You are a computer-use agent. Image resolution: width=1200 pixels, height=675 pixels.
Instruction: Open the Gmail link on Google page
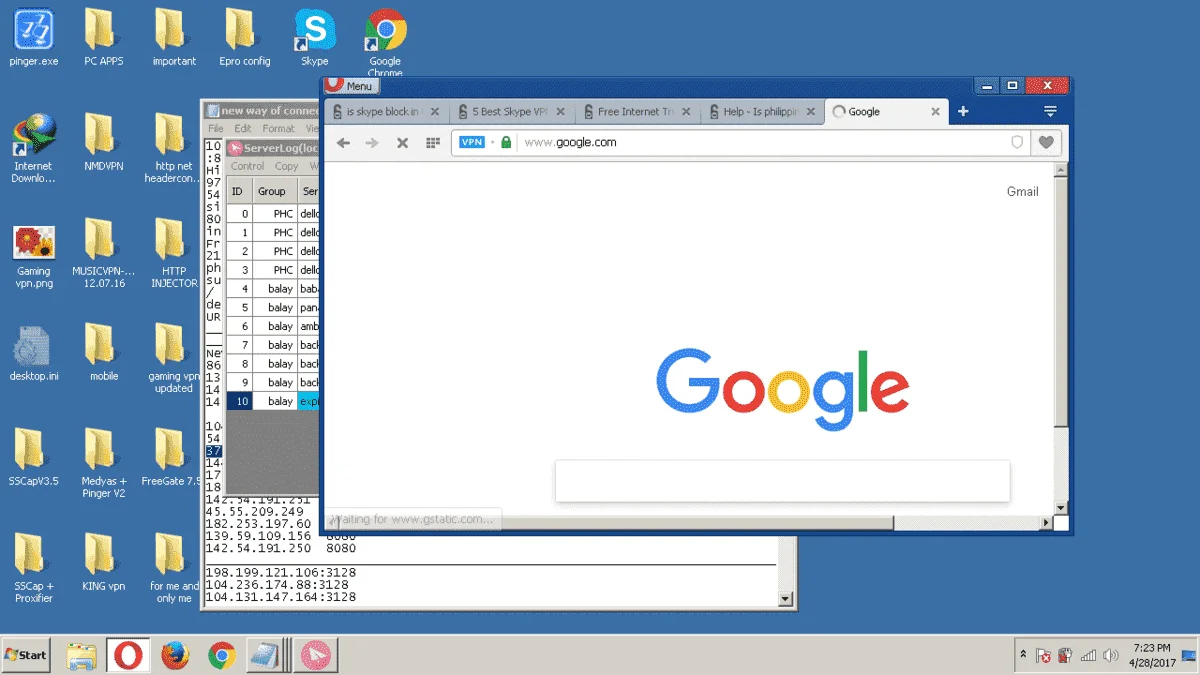click(1022, 191)
